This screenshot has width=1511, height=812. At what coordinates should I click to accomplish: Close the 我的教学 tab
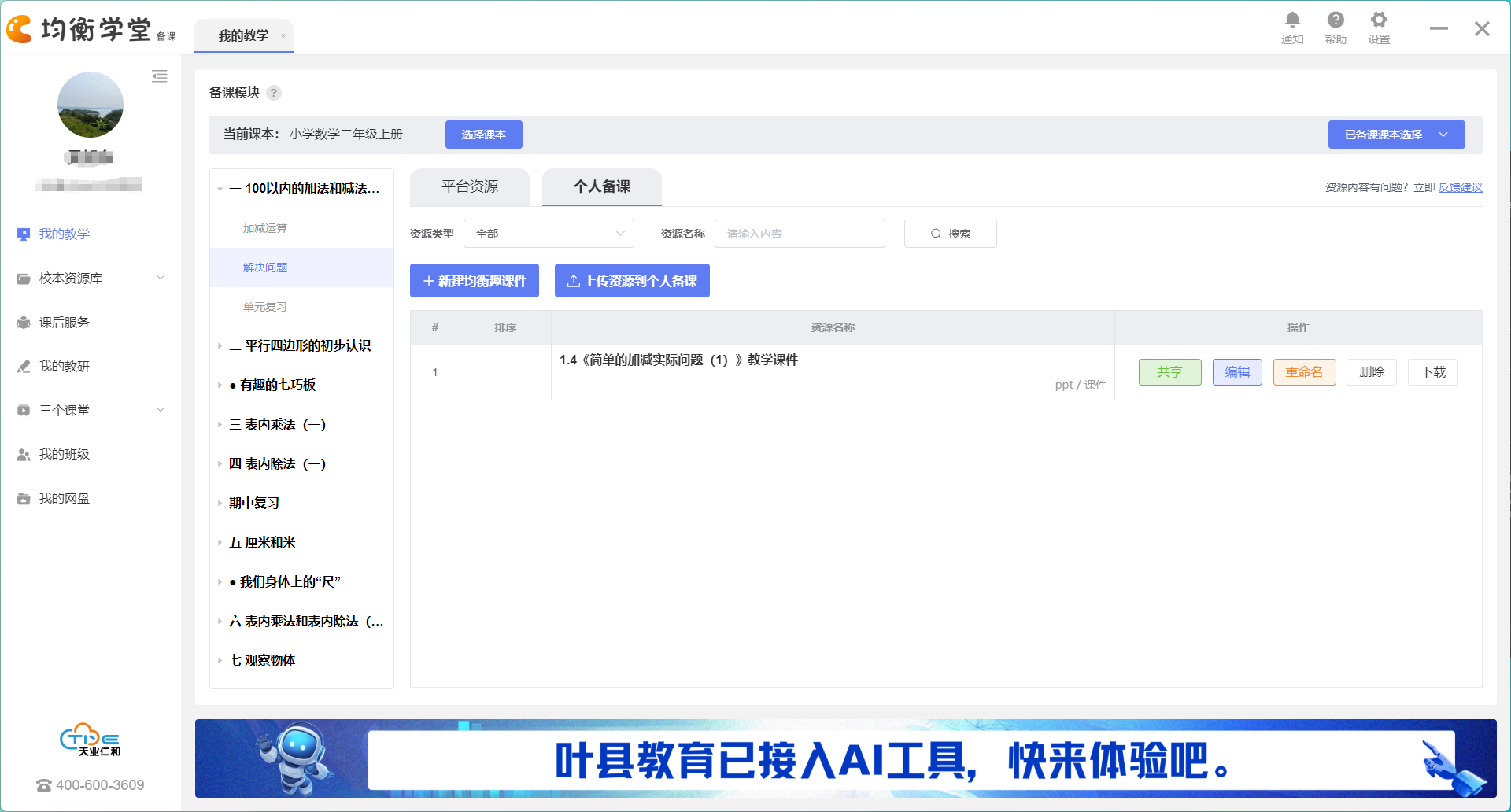click(x=283, y=35)
